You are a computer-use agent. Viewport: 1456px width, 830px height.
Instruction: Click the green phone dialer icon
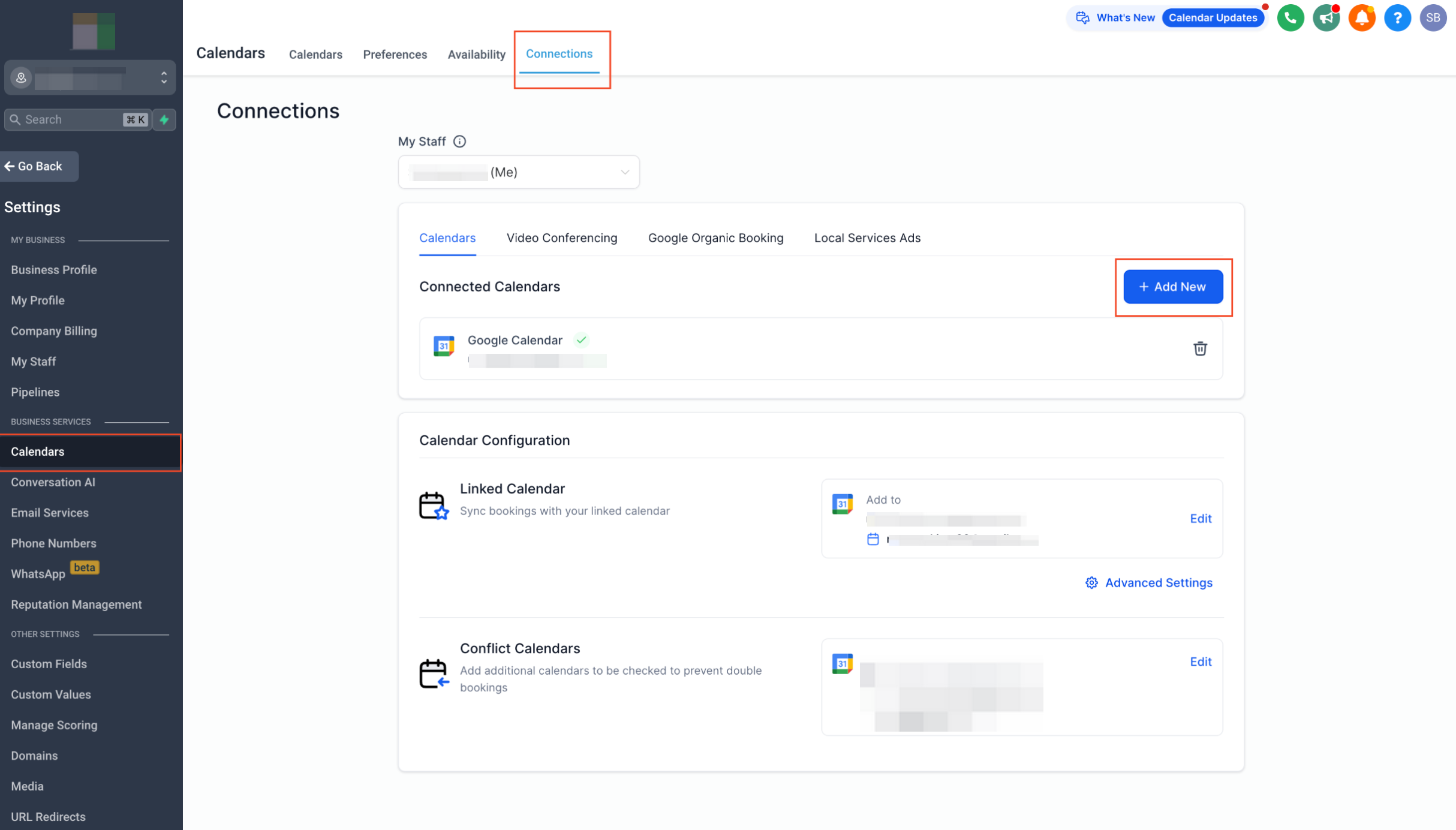(1290, 18)
